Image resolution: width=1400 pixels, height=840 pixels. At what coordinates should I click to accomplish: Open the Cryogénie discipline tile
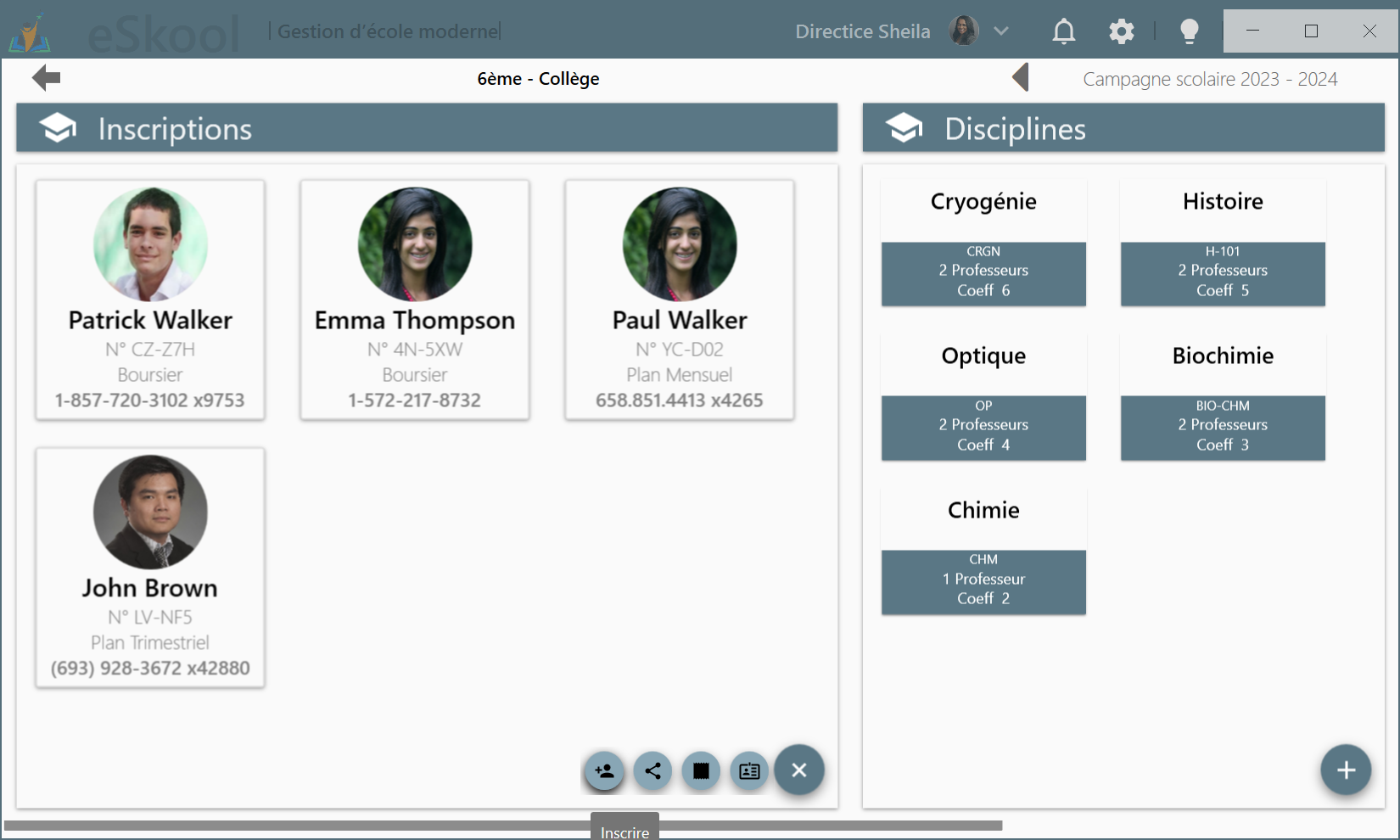point(983,243)
